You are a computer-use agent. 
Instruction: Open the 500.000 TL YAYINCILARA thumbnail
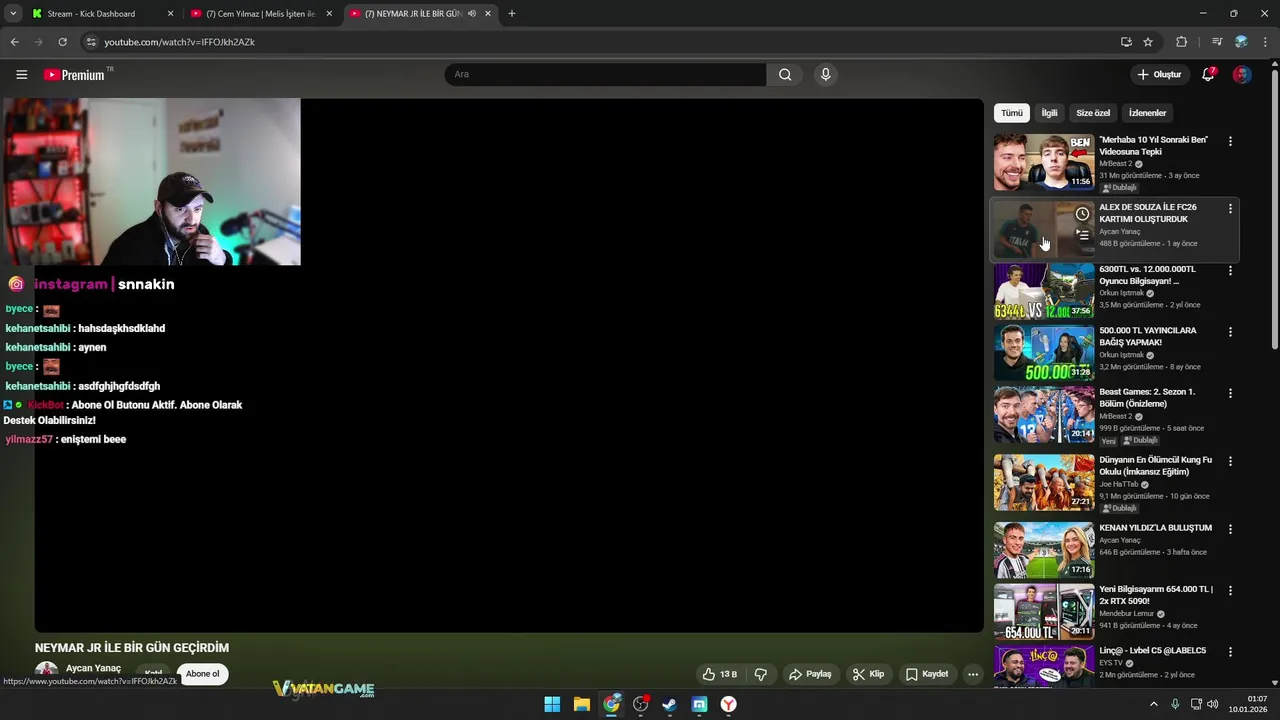click(x=1044, y=353)
